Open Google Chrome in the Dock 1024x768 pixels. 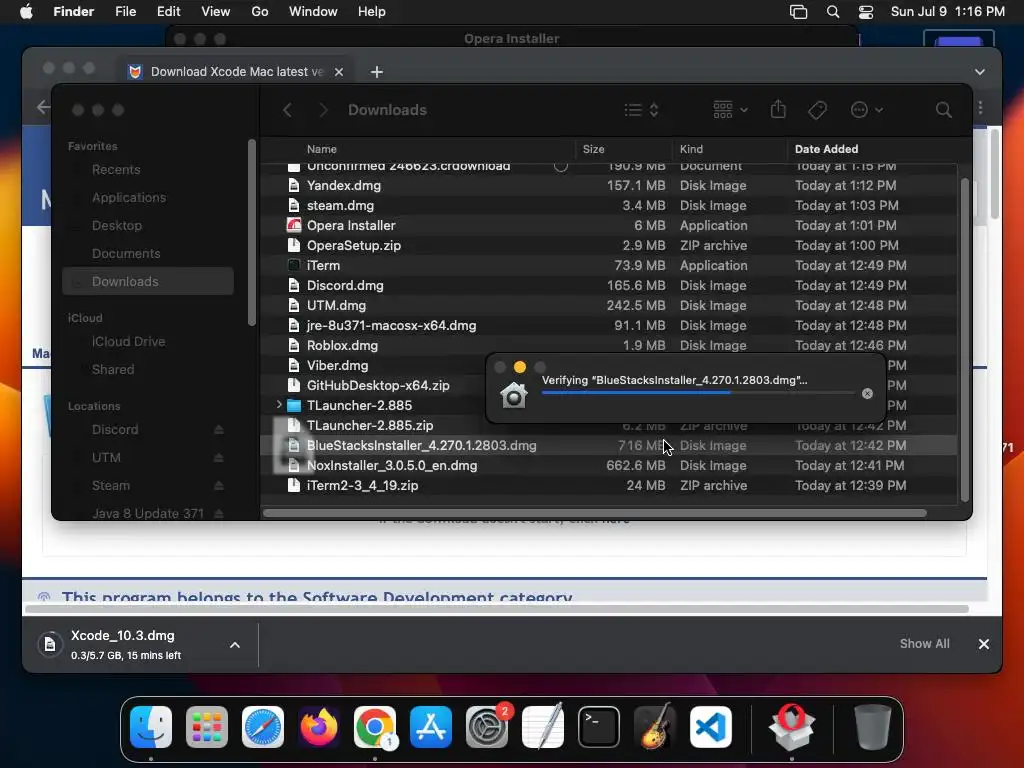375,727
